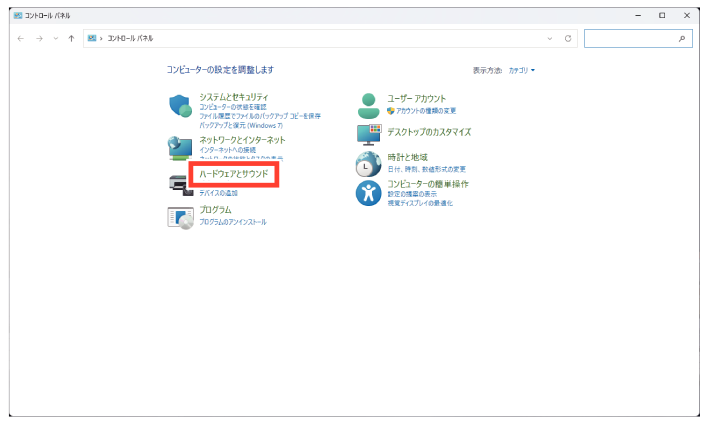The height and width of the screenshot is (424, 708).
Task: Open デスクトップのカスタマイズ category link
Action: pos(429,132)
